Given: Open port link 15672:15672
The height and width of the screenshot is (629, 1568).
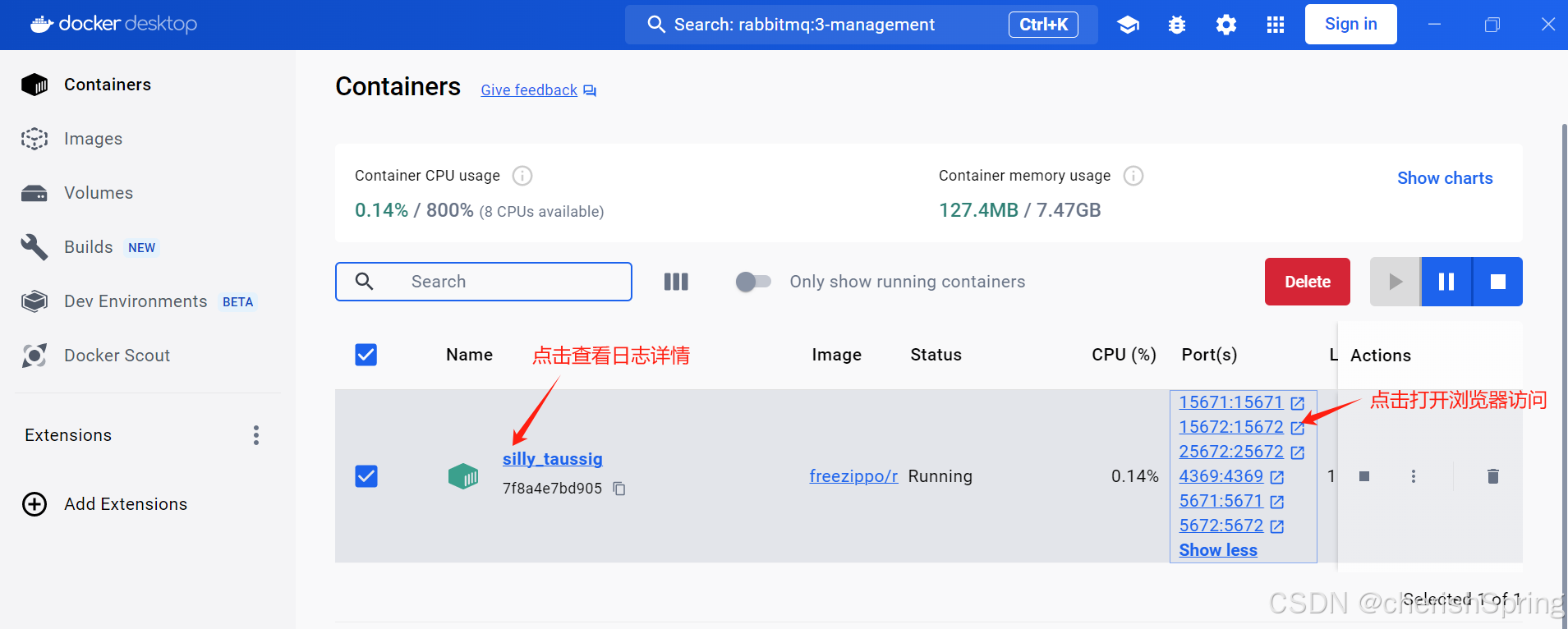Looking at the screenshot, I should (x=1231, y=427).
